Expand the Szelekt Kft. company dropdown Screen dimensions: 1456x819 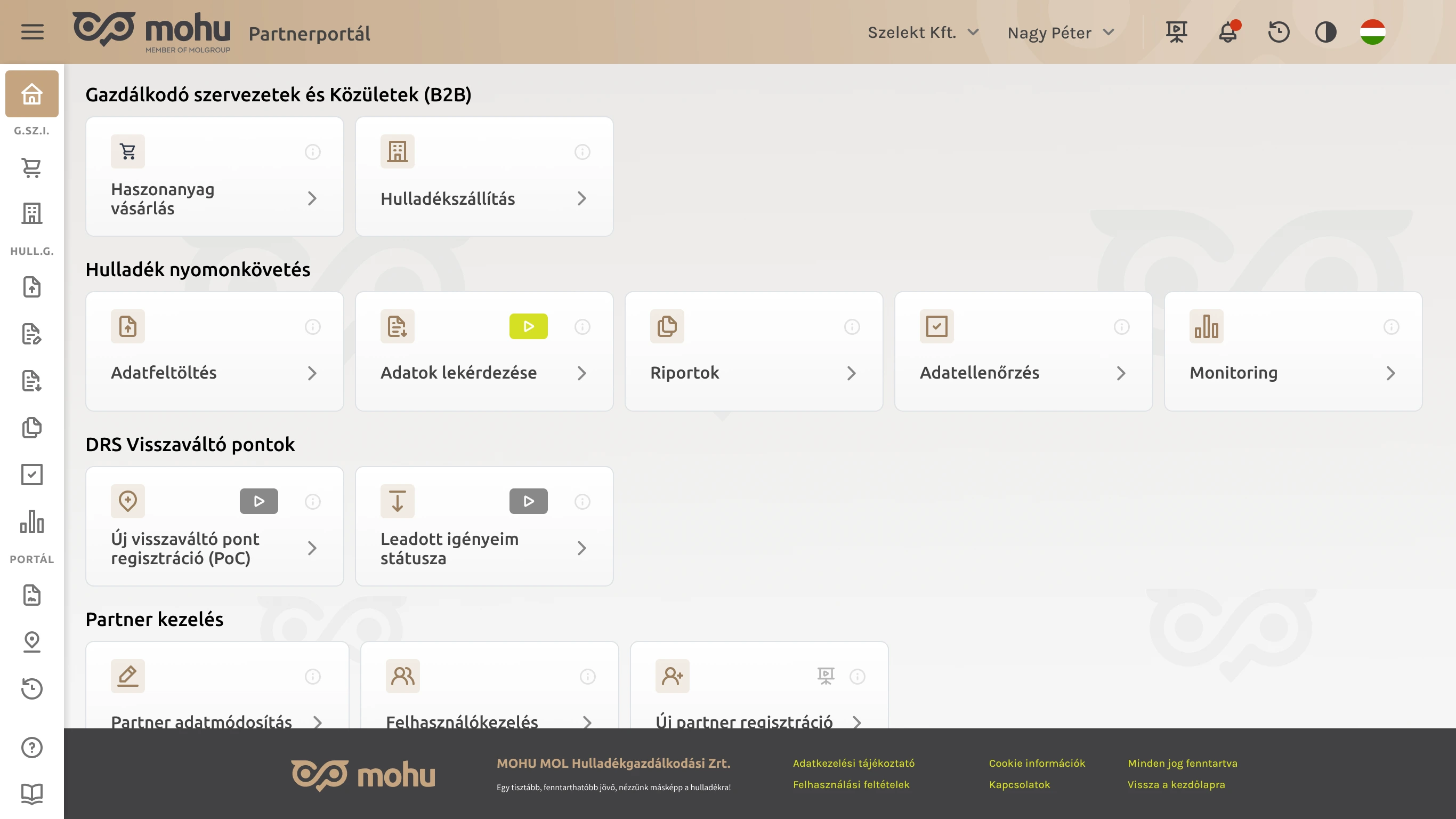(923, 32)
